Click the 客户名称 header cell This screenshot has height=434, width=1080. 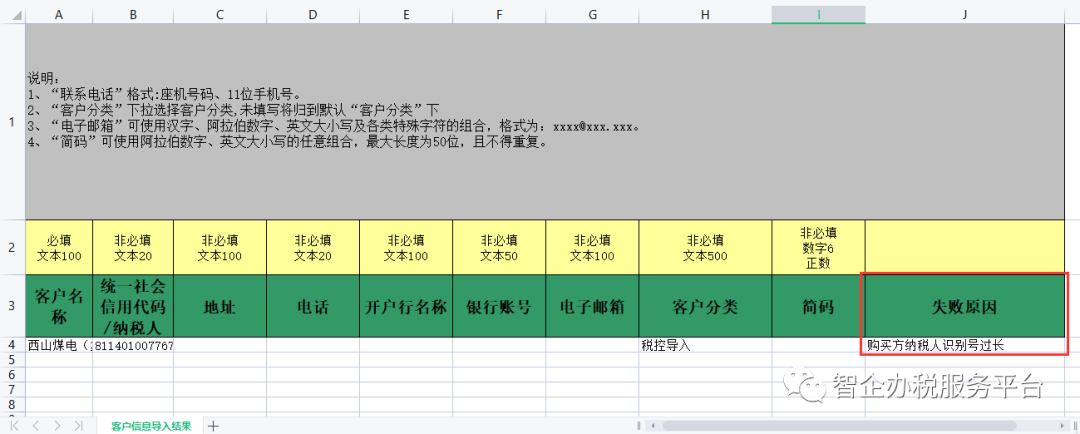click(x=59, y=306)
